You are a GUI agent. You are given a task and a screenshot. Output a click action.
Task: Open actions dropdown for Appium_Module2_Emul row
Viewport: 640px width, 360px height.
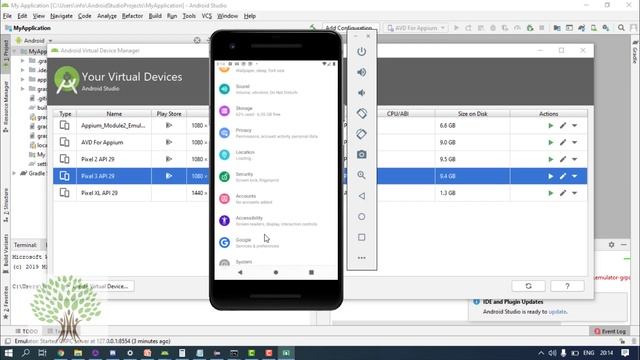click(574, 126)
